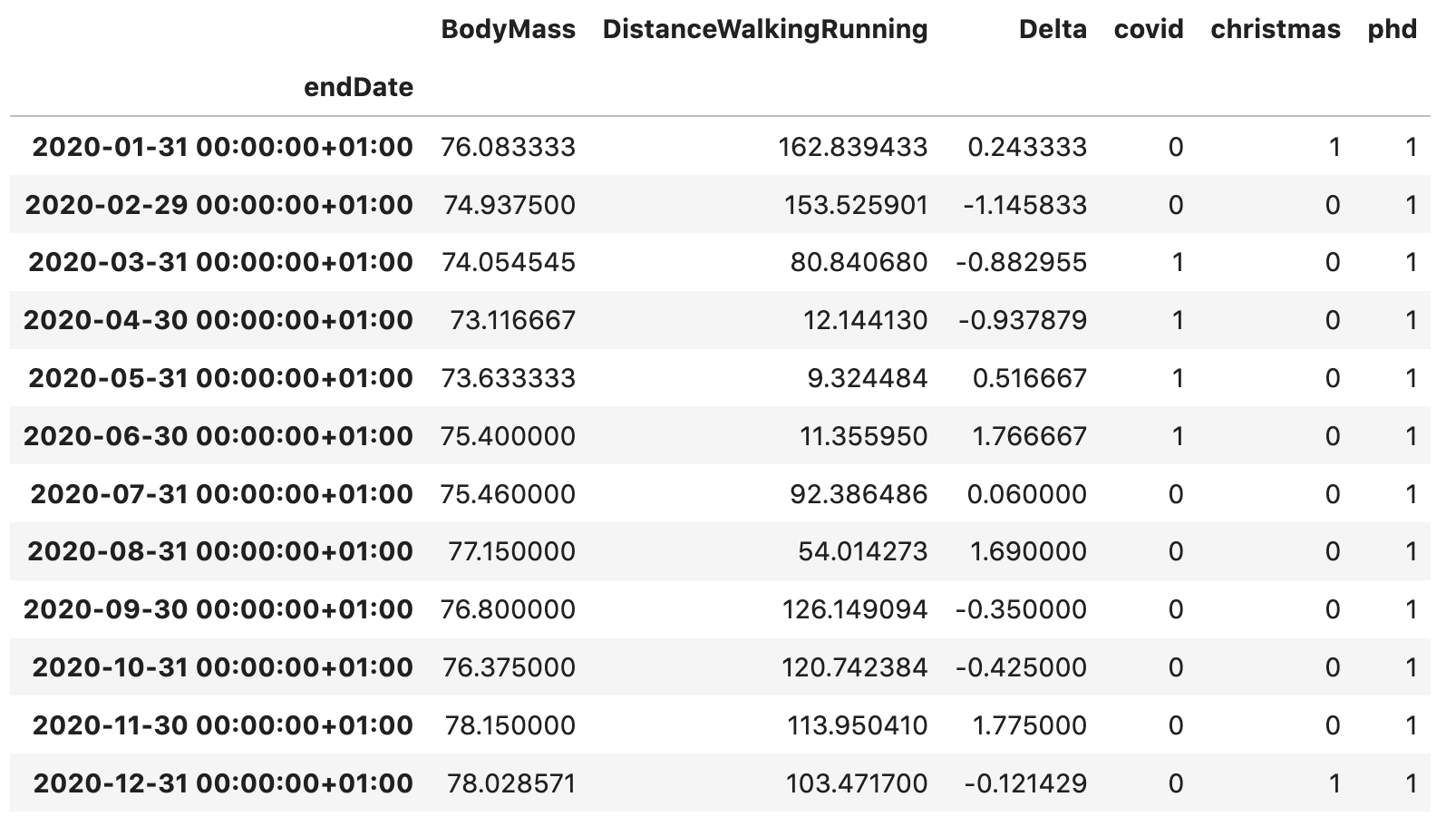Click BodyMass value 76.083333
Screen dimensions: 1456x836
(508, 147)
